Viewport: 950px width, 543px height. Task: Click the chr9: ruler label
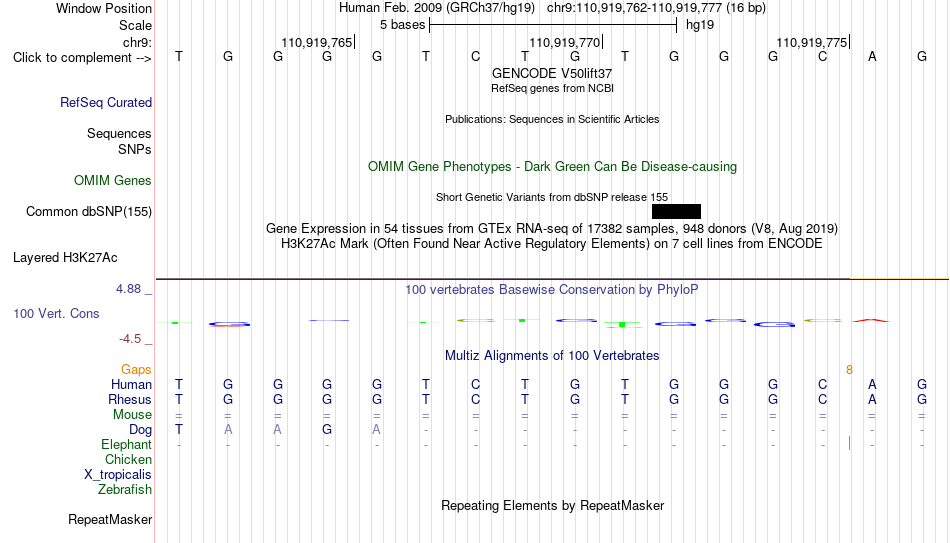click(x=137, y=42)
